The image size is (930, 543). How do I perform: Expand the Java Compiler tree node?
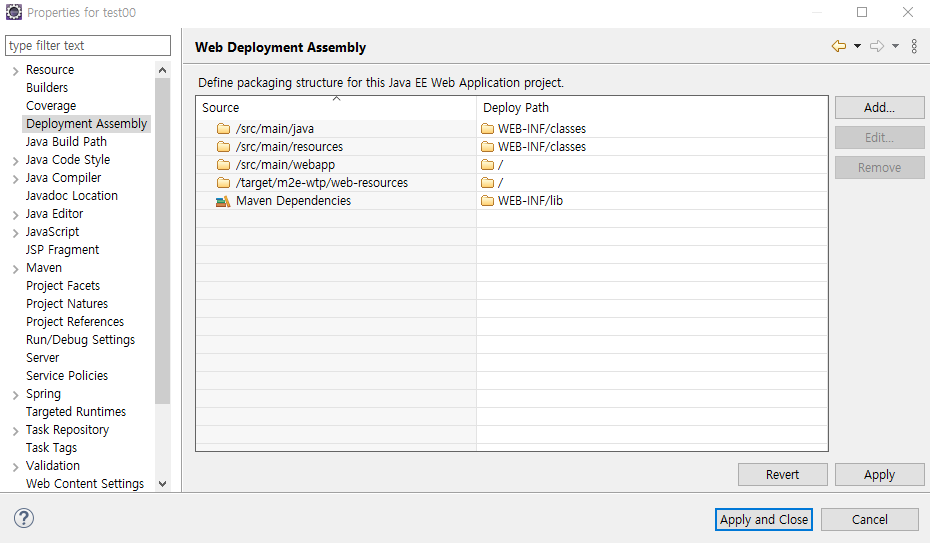tap(15, 178)
